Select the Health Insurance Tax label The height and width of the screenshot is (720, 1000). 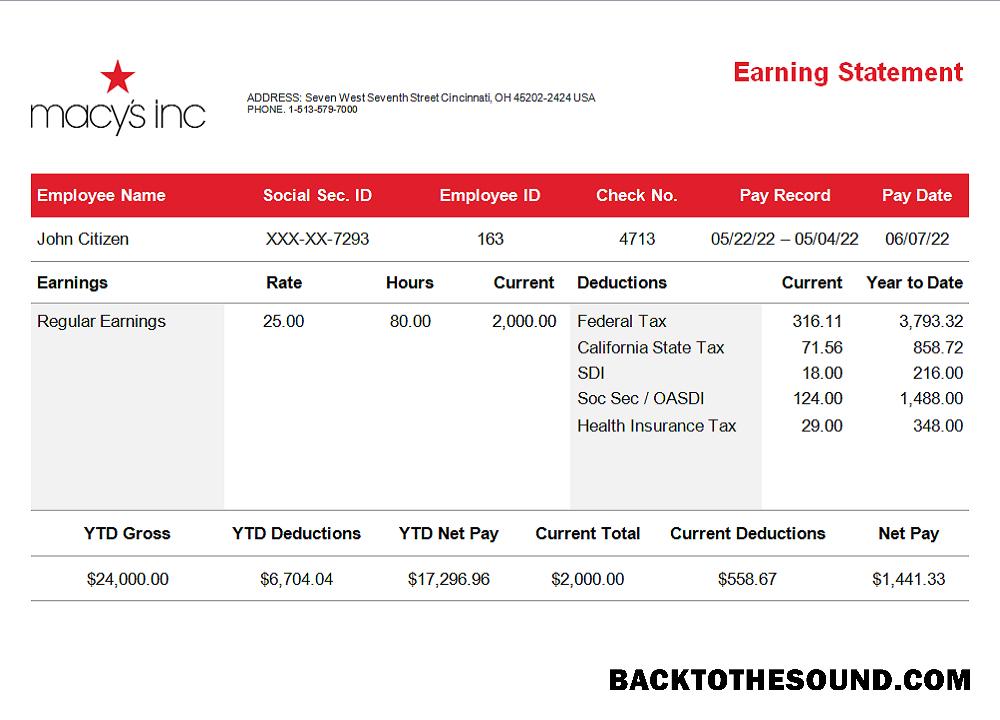(x=656, y=426)
